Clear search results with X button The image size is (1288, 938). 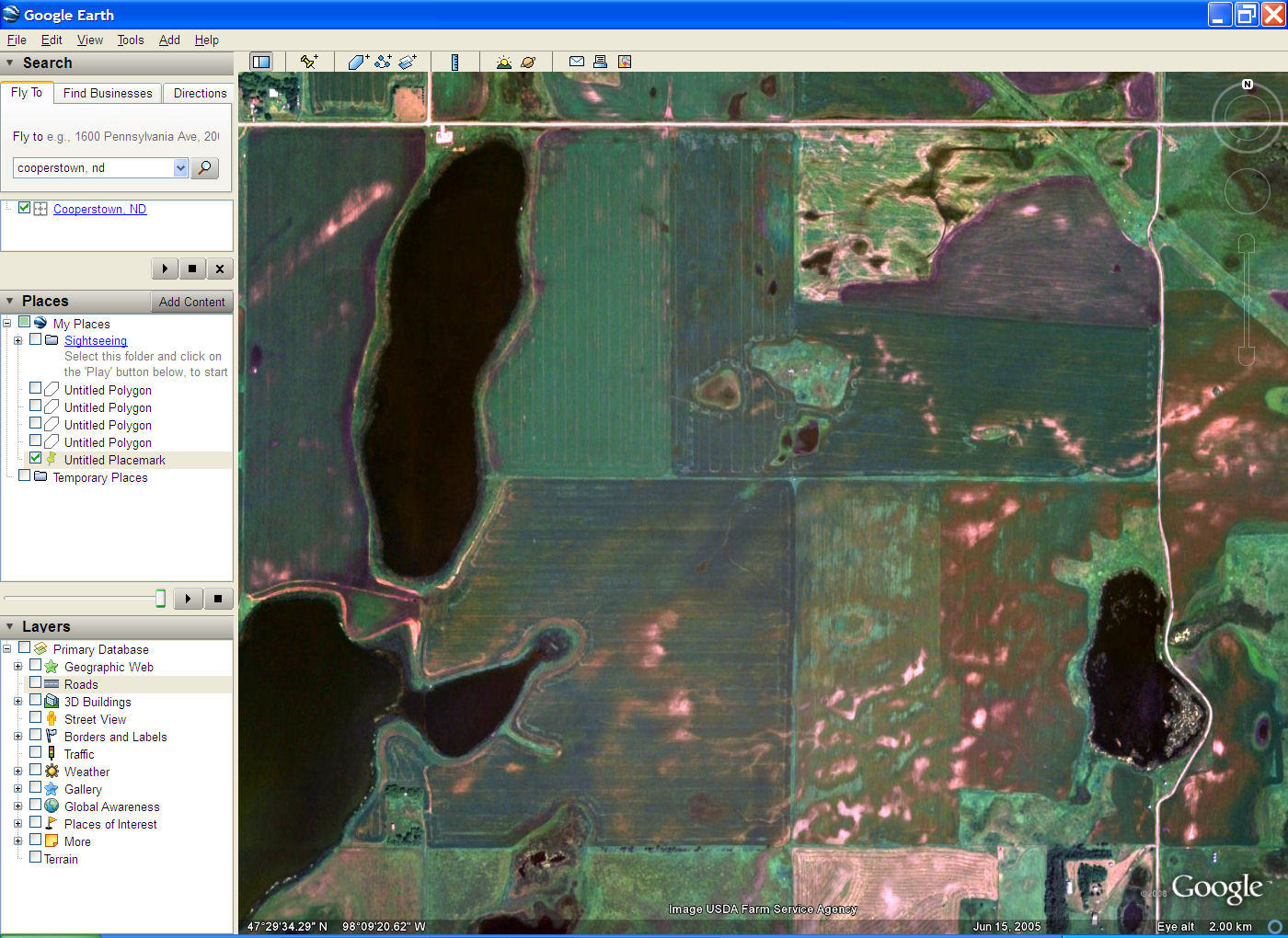[219, 269]
